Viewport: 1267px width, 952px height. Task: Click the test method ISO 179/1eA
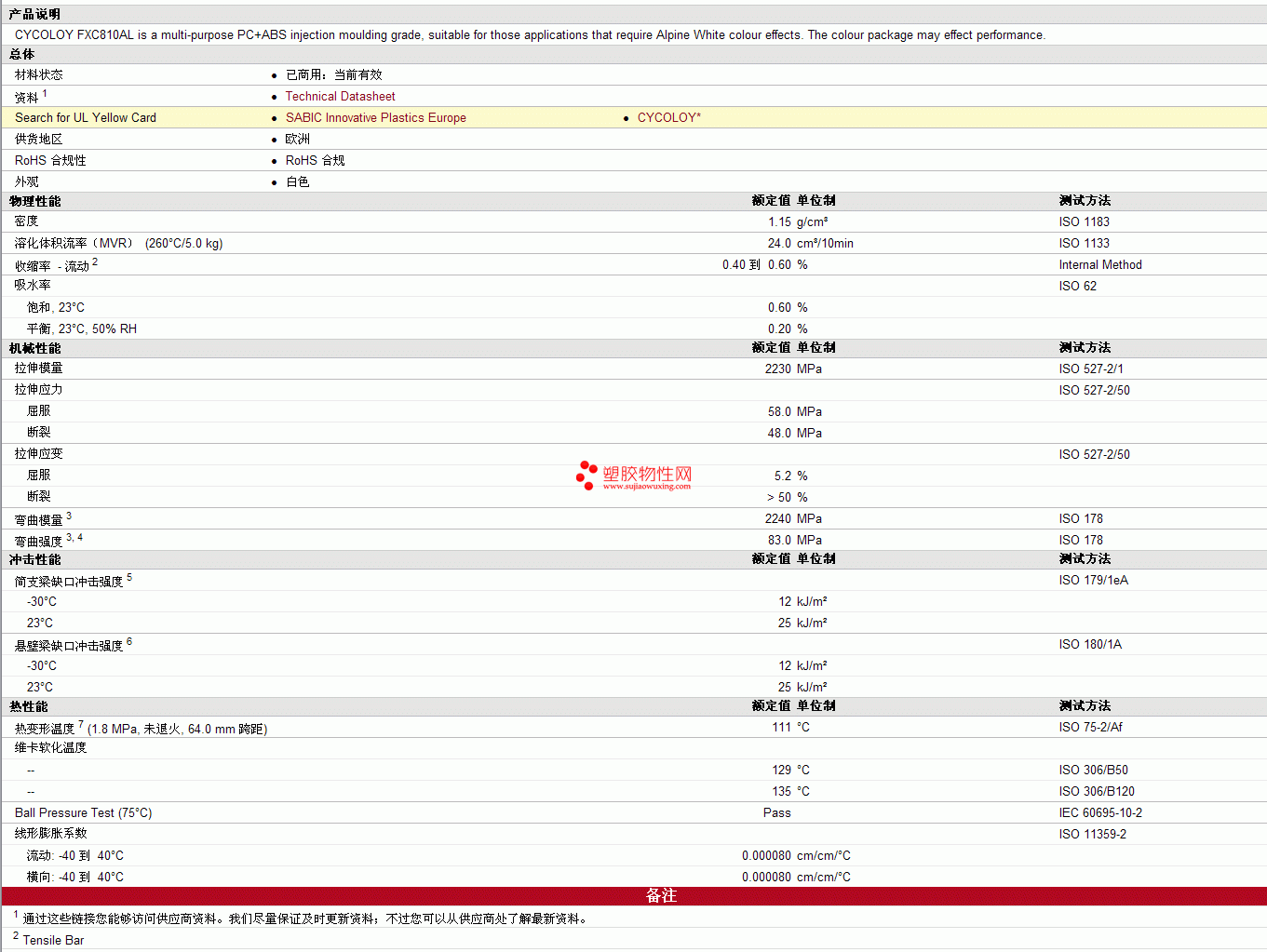tap(1093, 581)
